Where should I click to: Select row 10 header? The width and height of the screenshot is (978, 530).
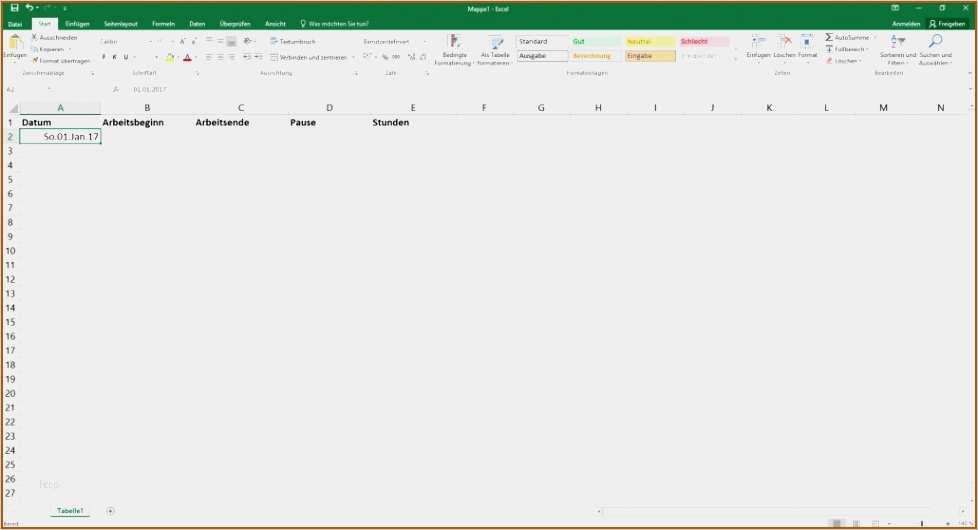[10, 251]
